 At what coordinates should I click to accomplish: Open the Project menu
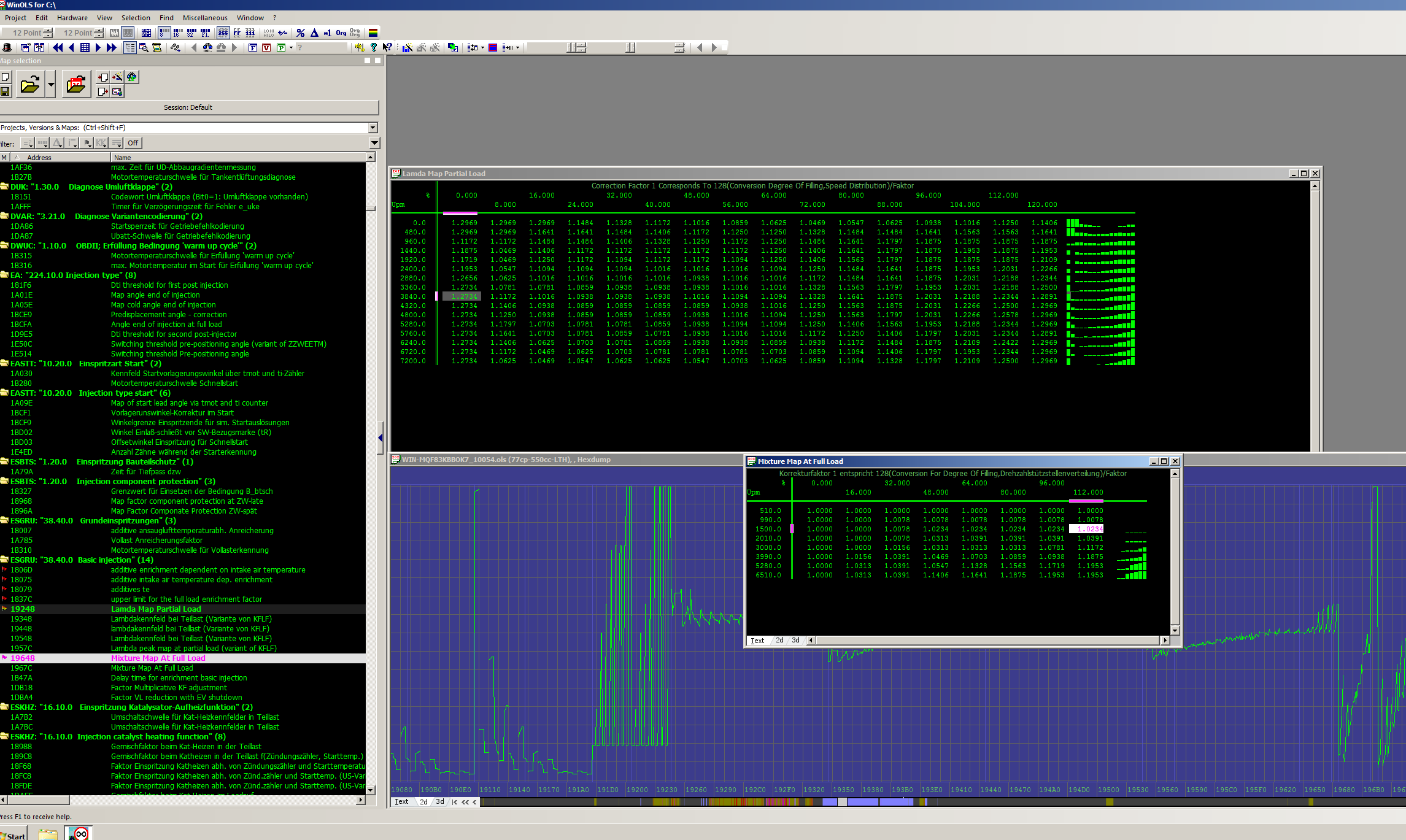click(15, 18)
